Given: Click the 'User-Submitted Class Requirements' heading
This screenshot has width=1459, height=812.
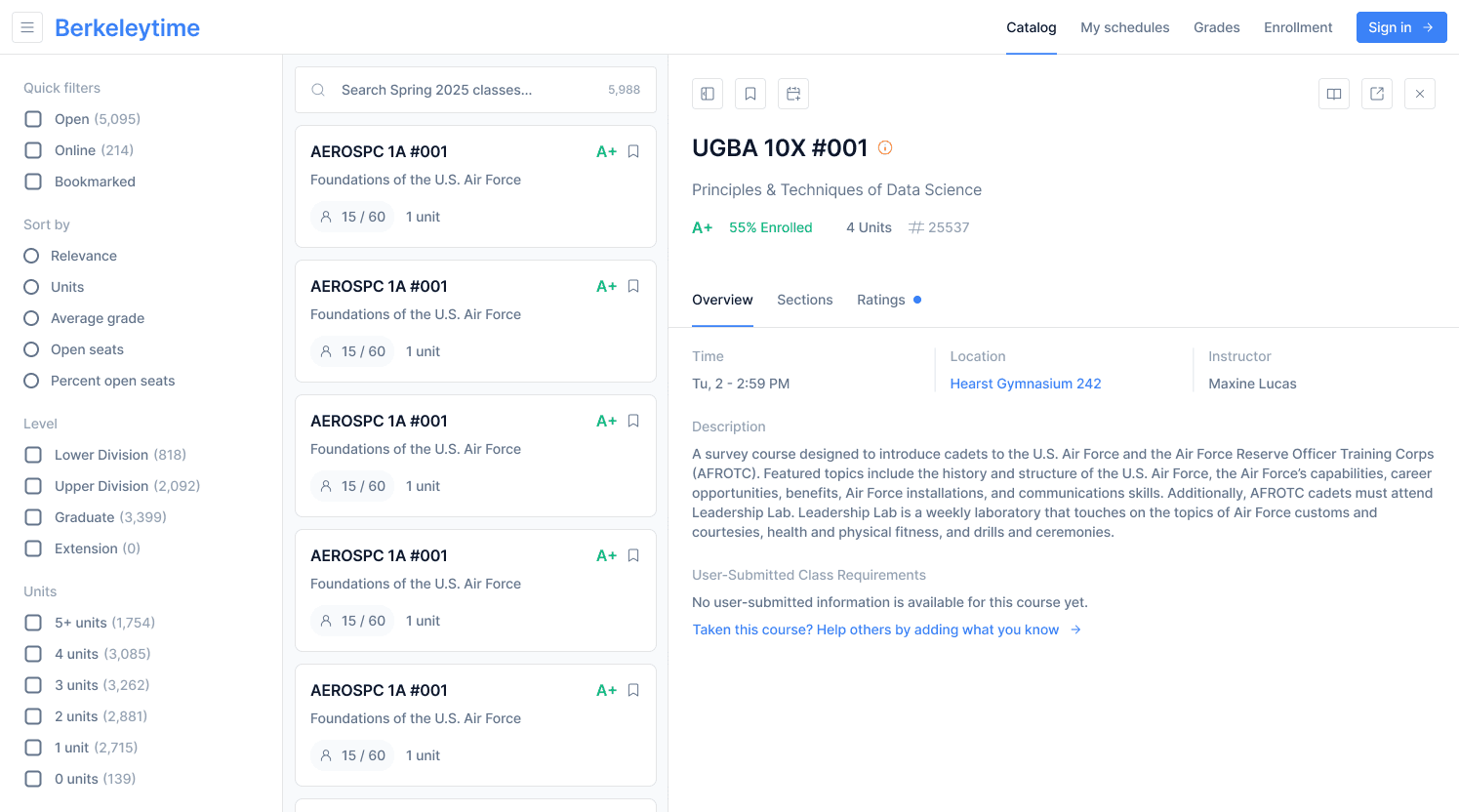Looking at the screenshot, I should click(x=809, y=575).
